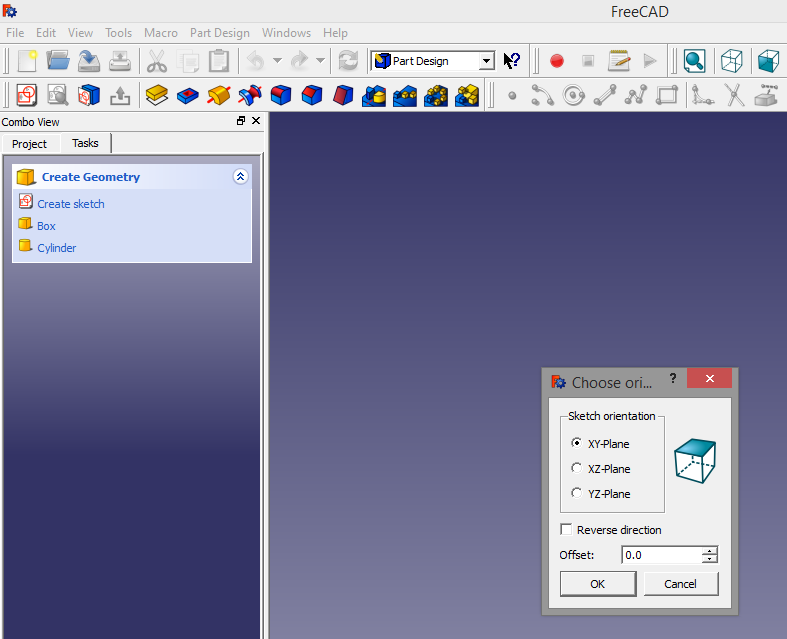Screen dimensions: 787x639
Task: Click the yellow Pad feature icon
Action: [156, 95]
